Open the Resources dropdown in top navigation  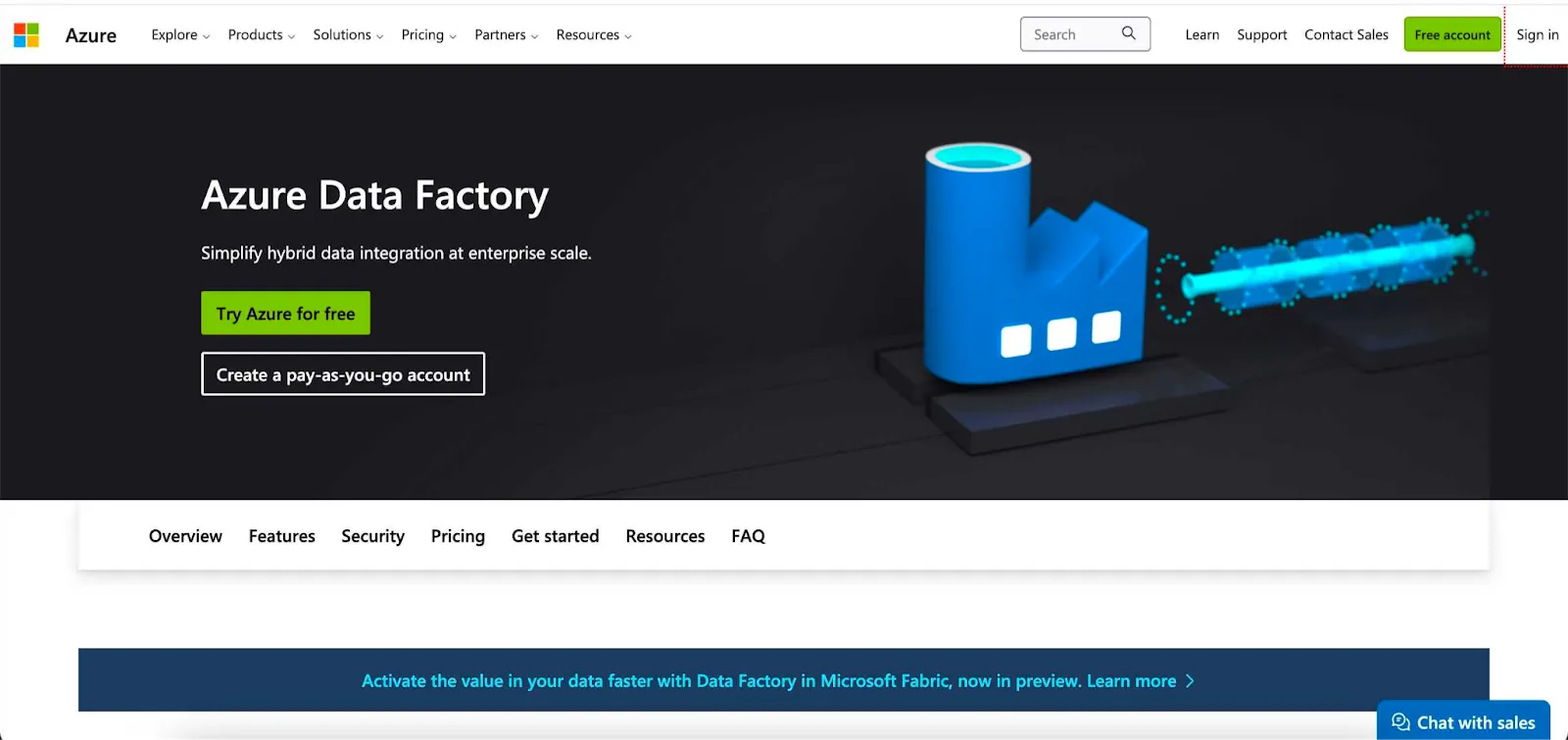point(594,35)
